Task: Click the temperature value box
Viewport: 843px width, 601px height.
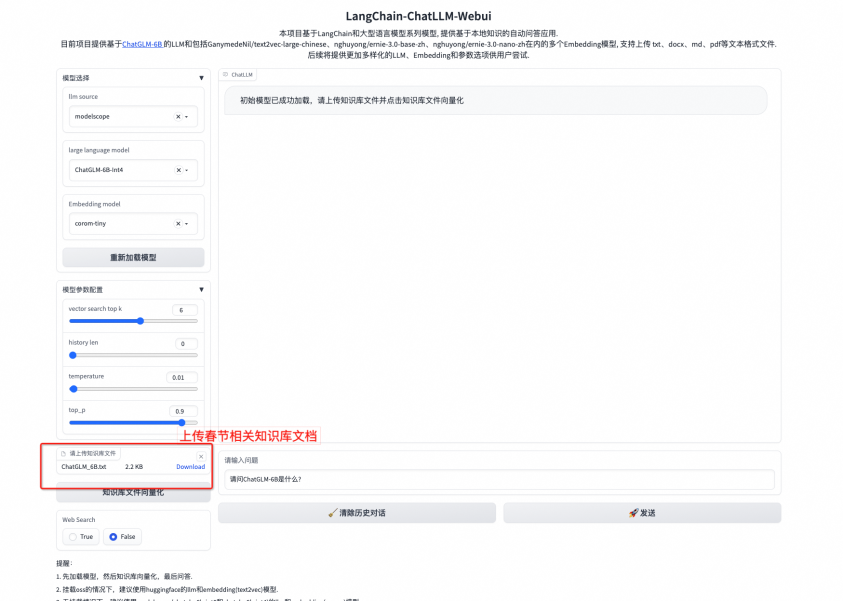Action: (182, 377)
